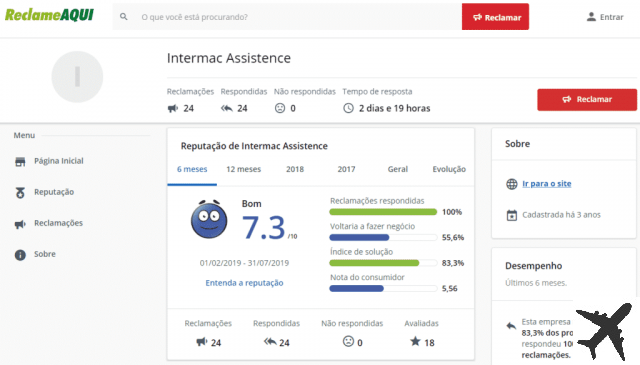Click the reply arrows icon under Respondidas header
The height and width of the screenshot is (365, 640).
pos(227,108)
